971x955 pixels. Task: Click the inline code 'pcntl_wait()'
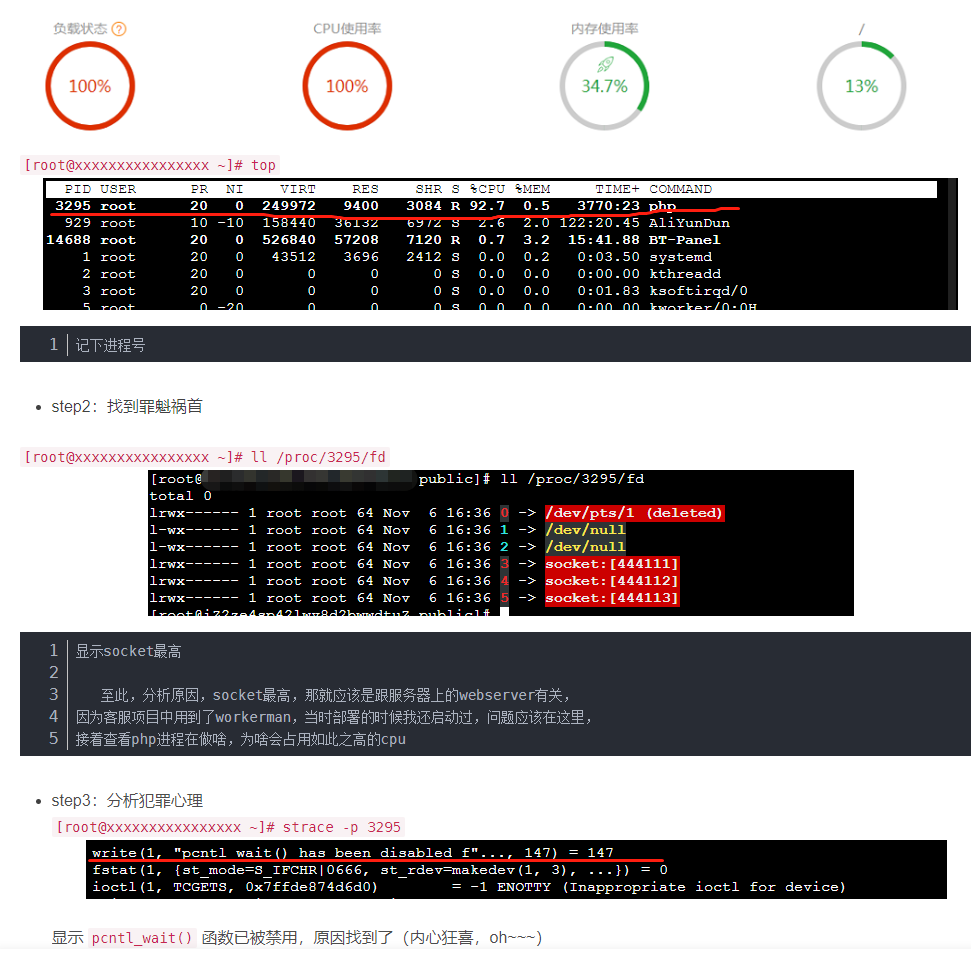pyautogui.click(x=142, y=938)
